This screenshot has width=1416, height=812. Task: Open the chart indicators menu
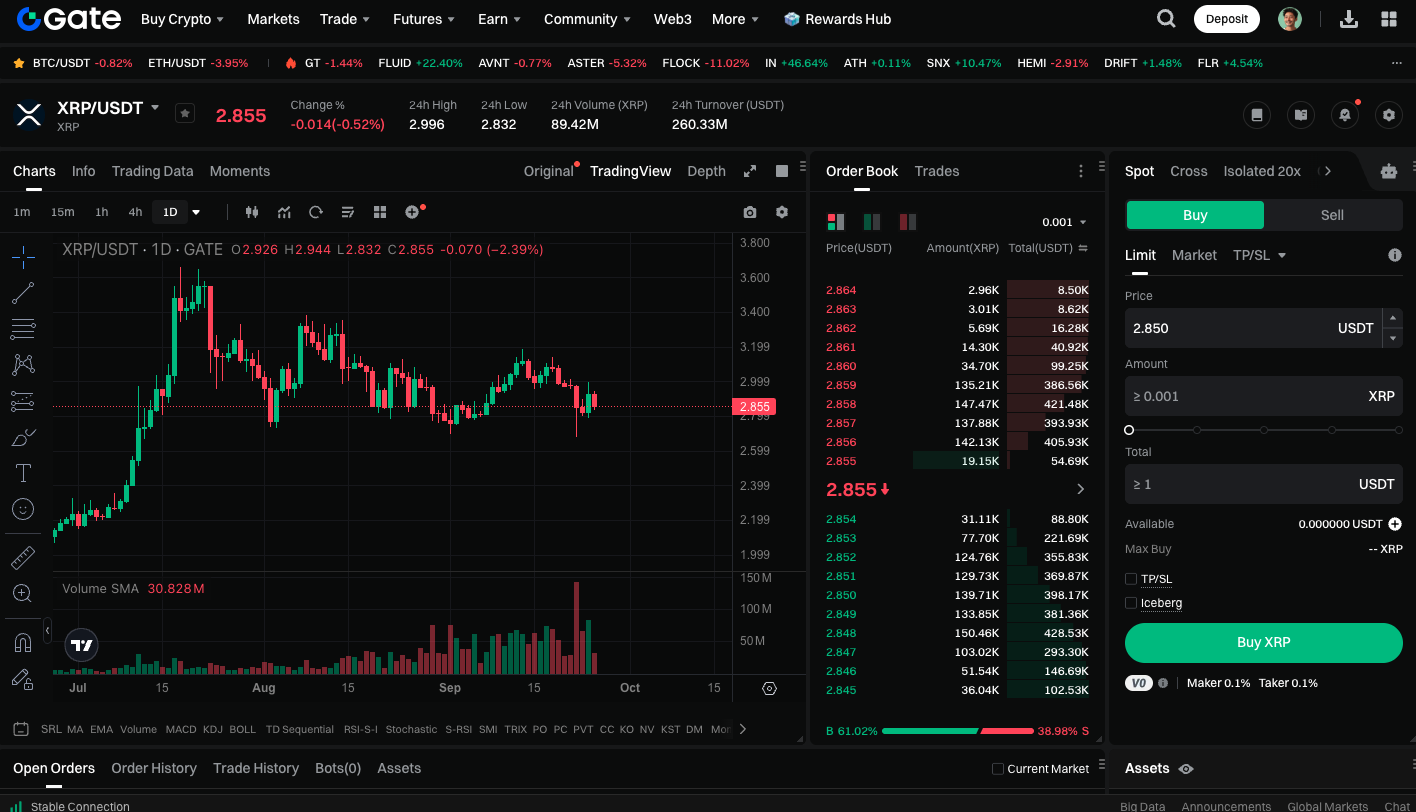284,212
